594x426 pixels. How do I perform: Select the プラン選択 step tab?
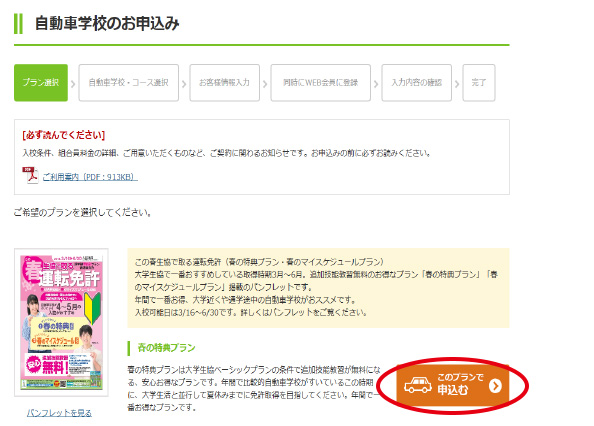[x=41, y=83]
